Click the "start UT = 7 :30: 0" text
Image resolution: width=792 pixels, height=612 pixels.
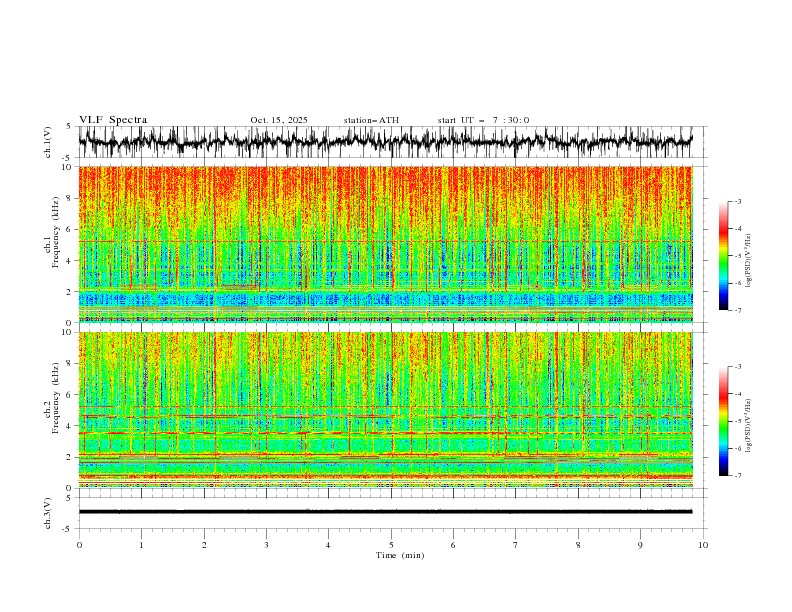(483, 120)
